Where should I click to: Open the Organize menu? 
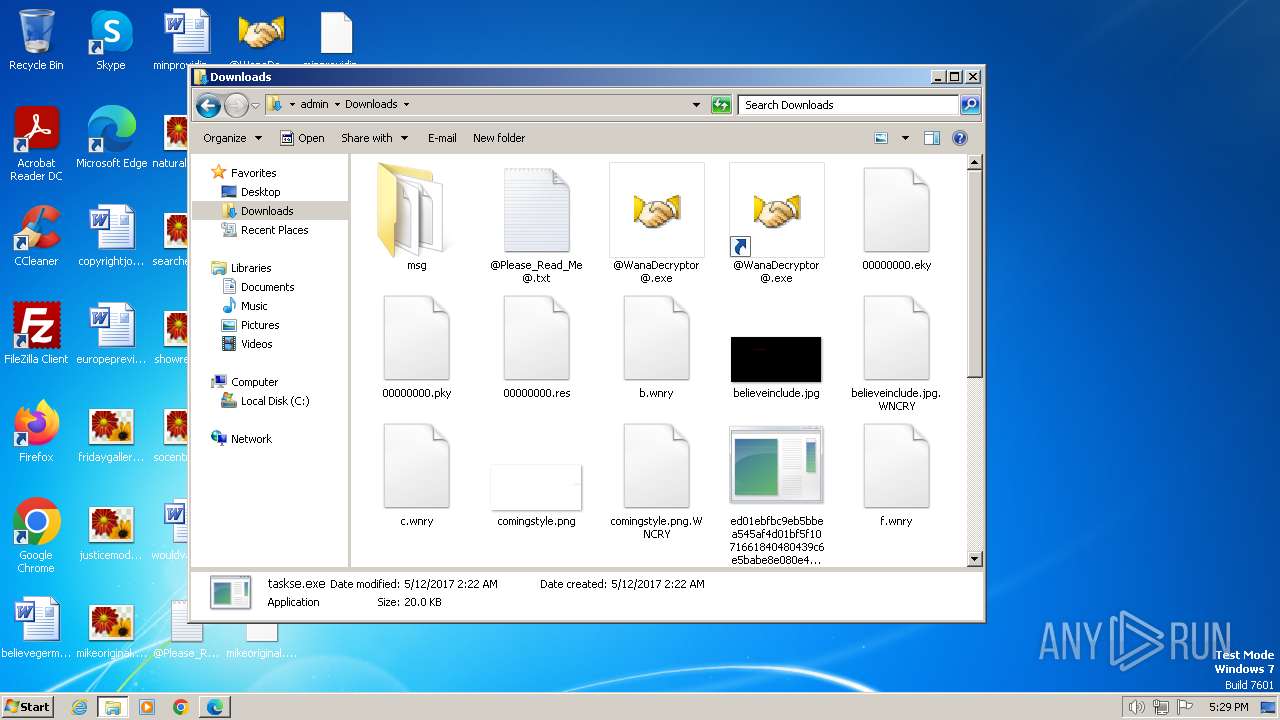[232, 138]
